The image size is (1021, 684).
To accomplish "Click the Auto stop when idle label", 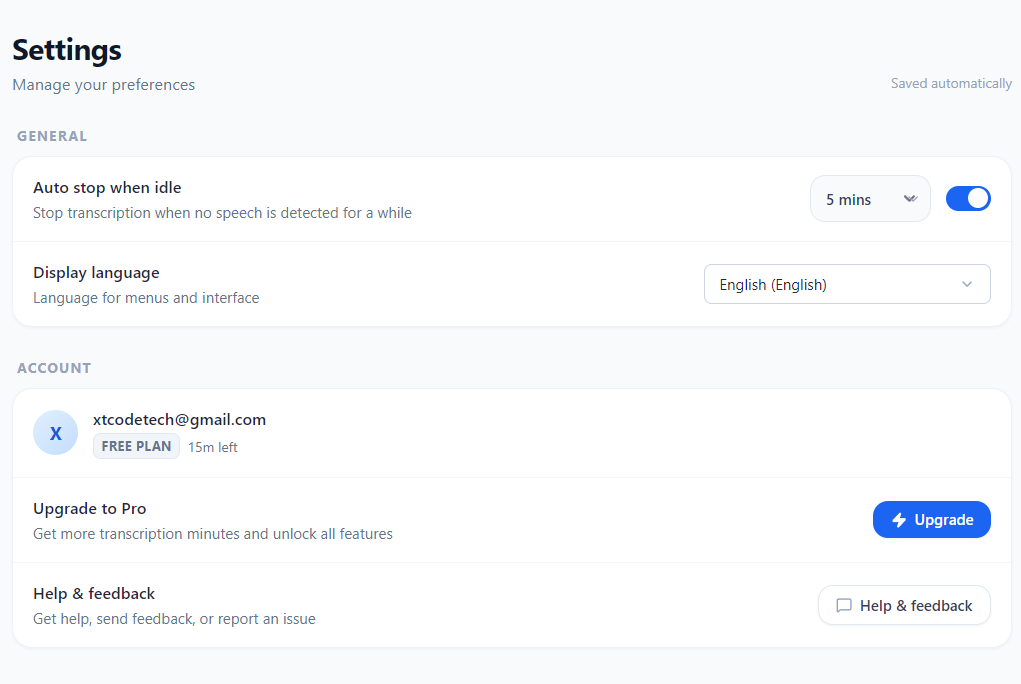I will tap(107, 188).
